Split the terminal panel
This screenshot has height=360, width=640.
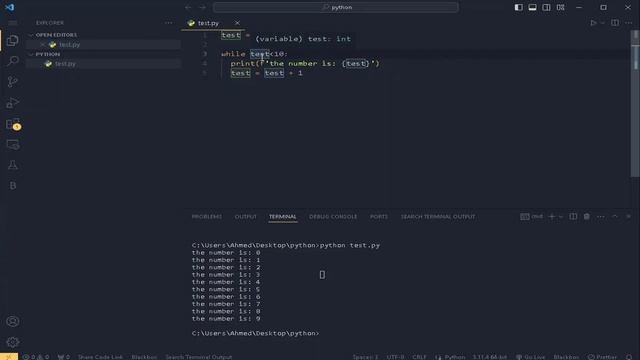pos(573,217)
